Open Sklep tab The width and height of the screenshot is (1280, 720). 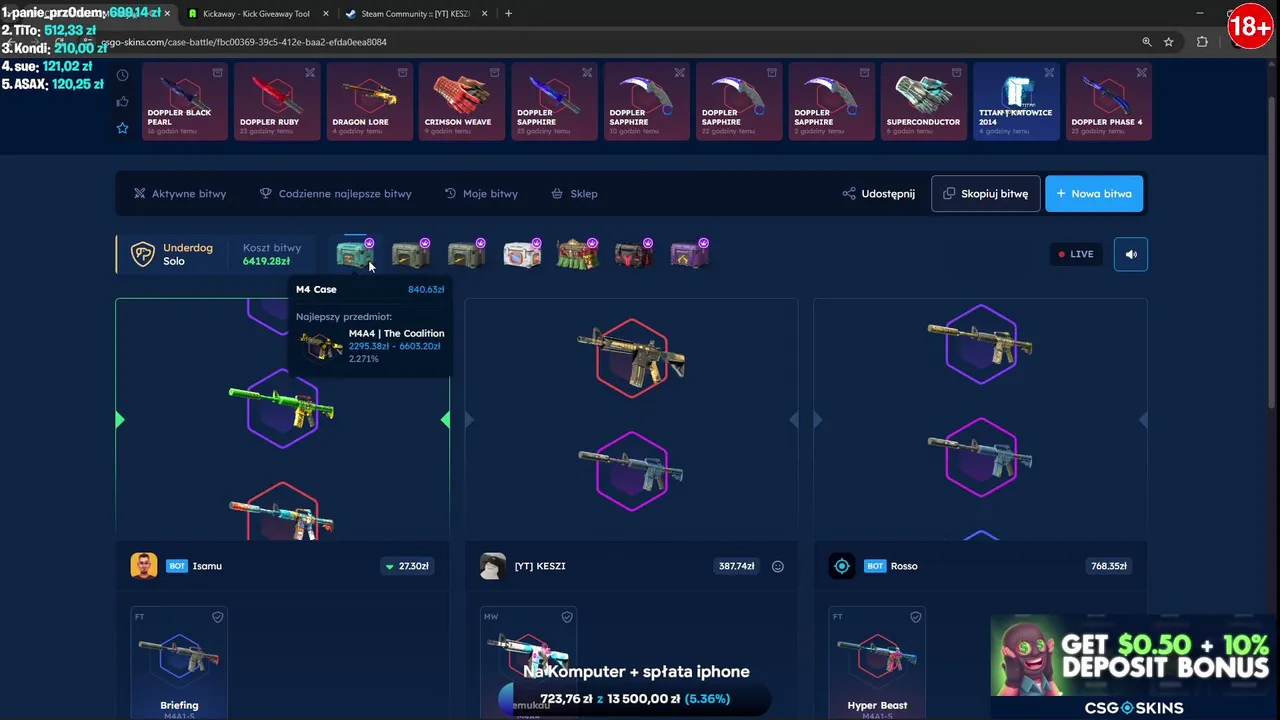[x=574, y=193]
